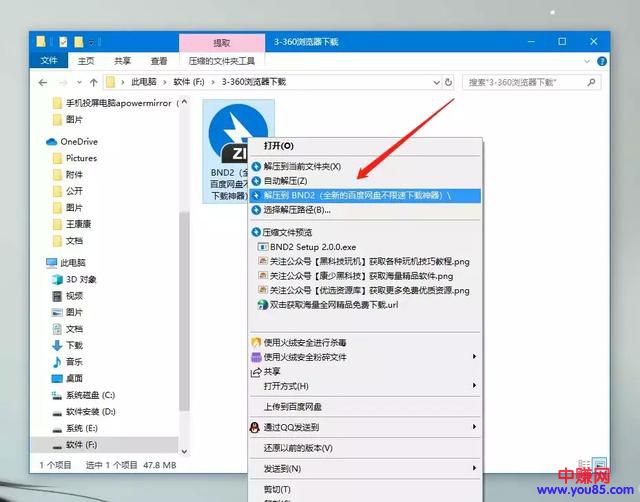Click the refresh button in address bar
The height and width of the screenshot is (502, 640).
(x=448, y=82)
